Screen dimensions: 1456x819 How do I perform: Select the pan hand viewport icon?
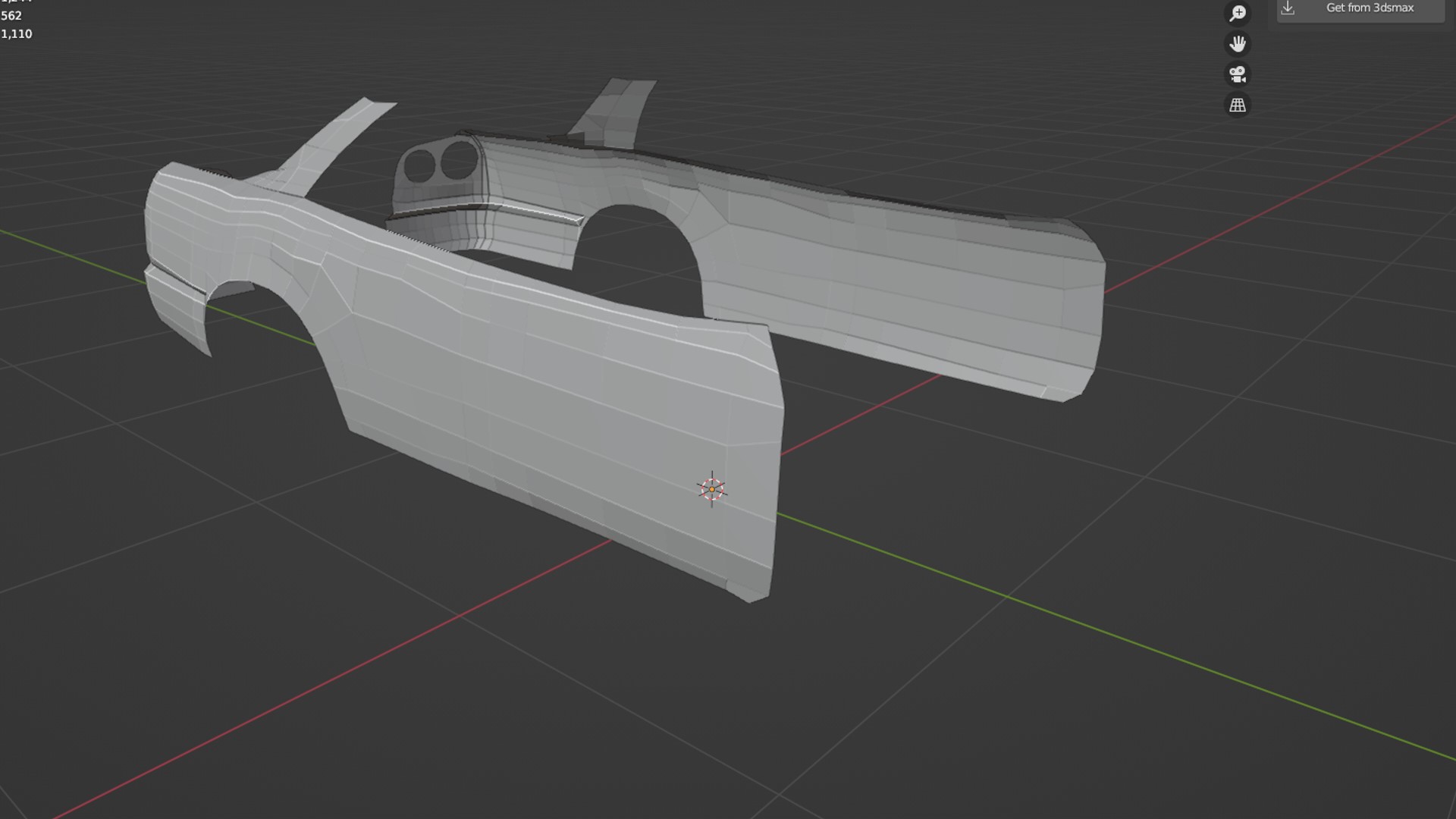[x=1238, y=44]
